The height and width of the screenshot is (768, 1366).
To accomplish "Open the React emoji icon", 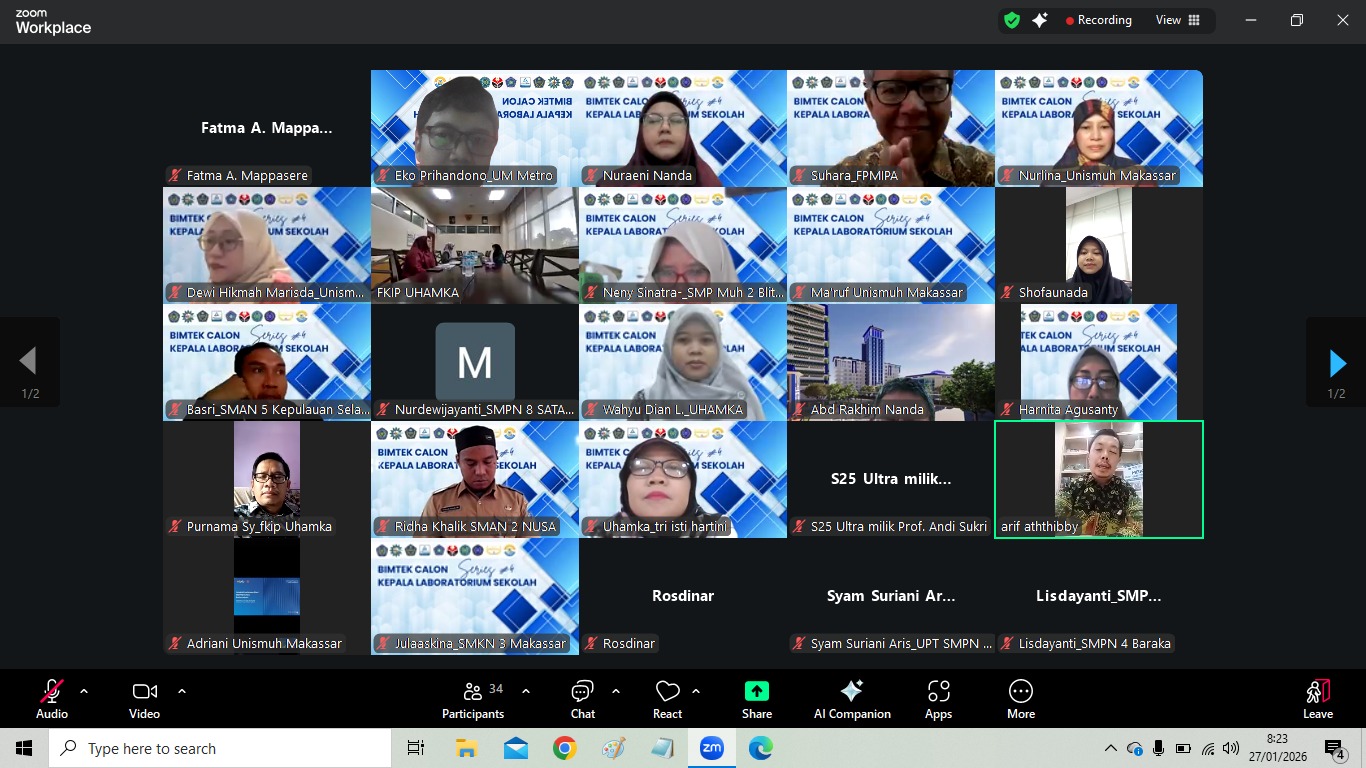I will pyautogui.click(x=667, y=699).
